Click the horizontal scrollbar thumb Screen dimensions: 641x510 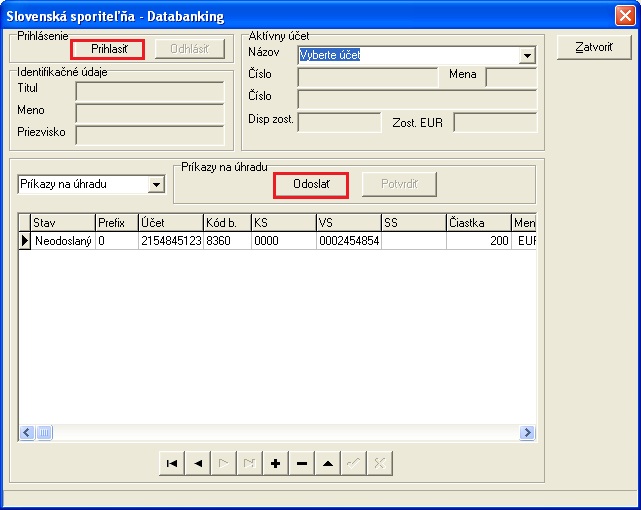(44, 432)
